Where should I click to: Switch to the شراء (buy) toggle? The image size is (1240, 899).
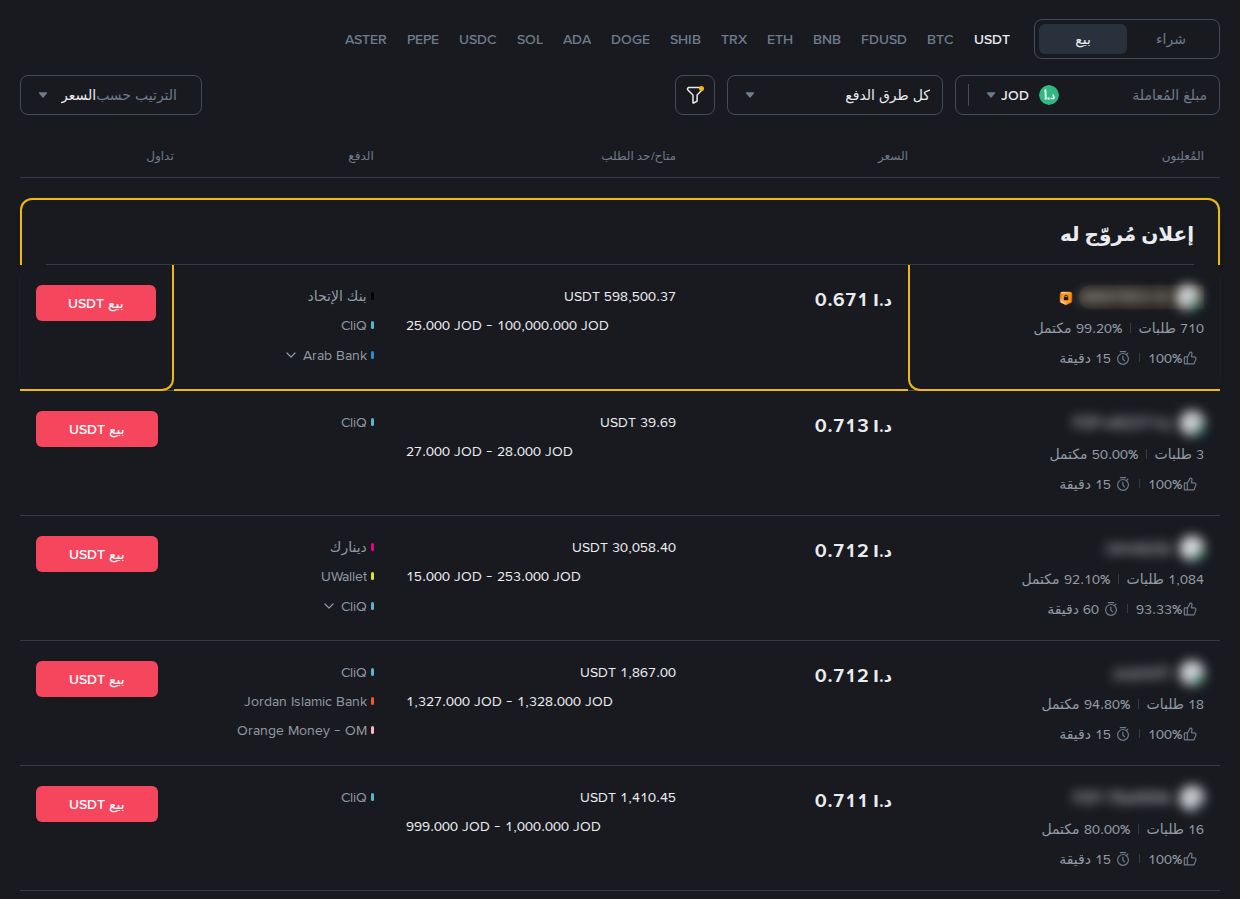[x=1170, y=39]
